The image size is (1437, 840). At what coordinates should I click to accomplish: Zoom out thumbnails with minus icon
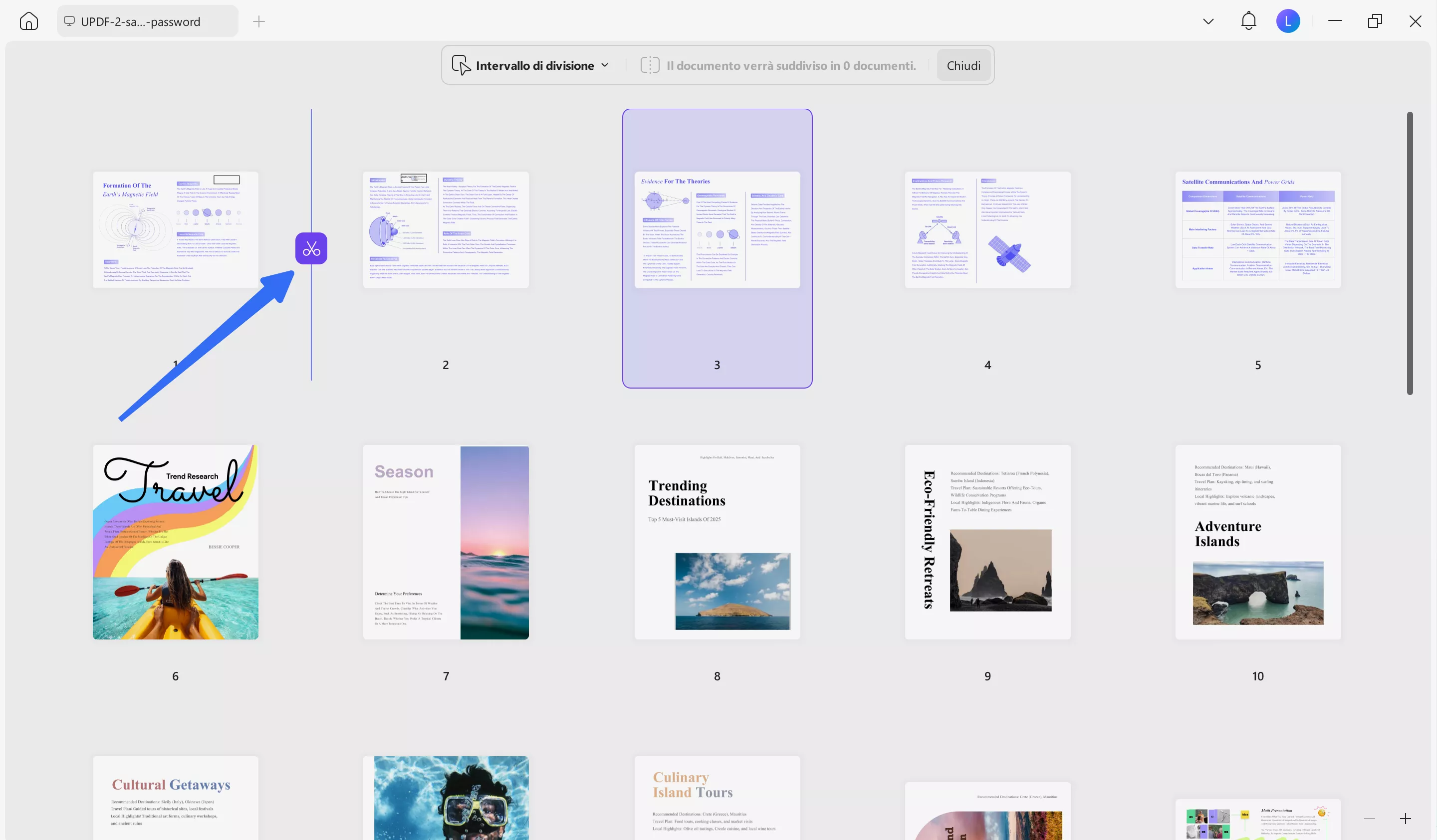point(1370,819)
